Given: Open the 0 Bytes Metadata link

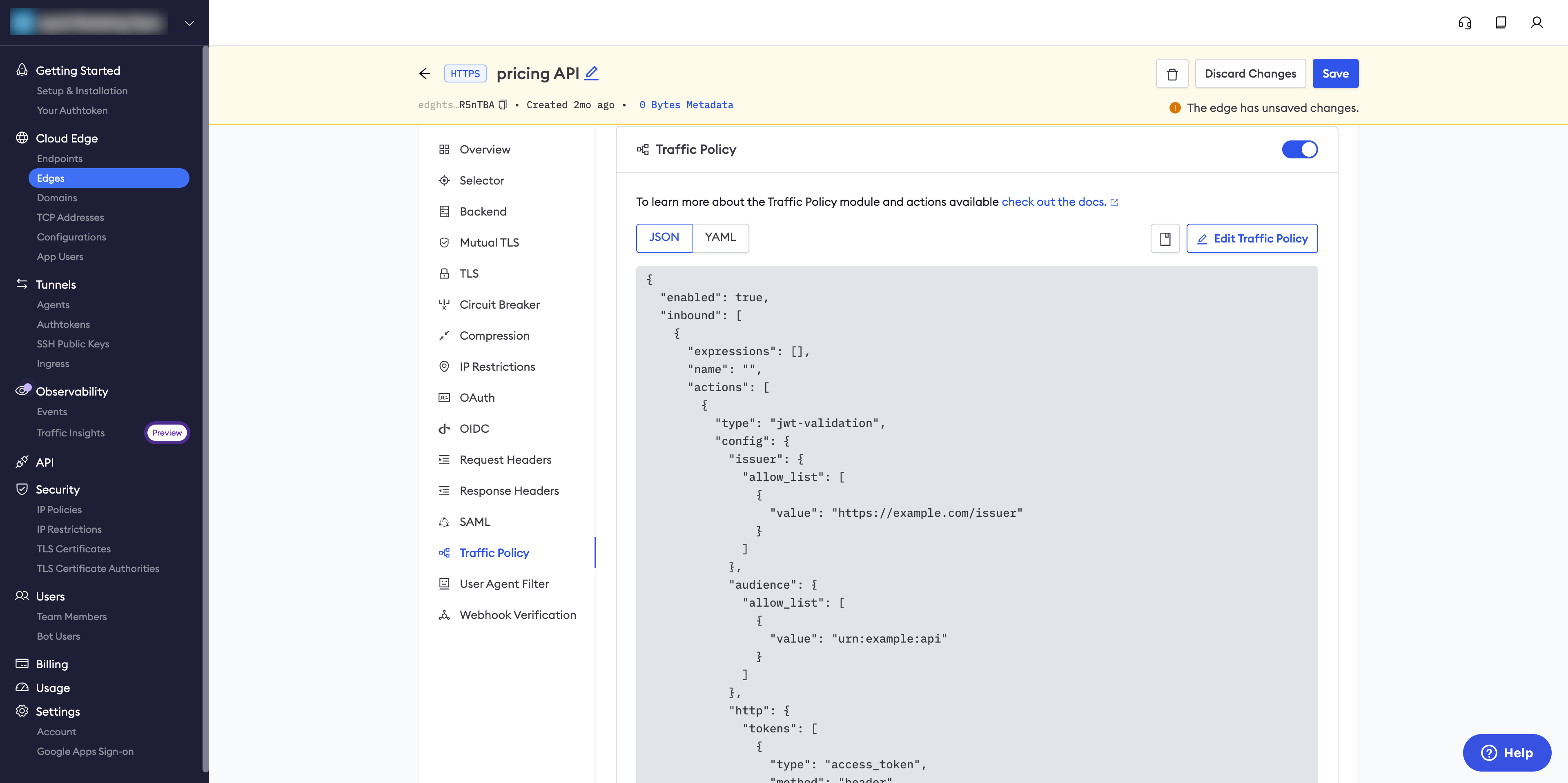Looking at the screenshot, I should [x=686, y=105].
